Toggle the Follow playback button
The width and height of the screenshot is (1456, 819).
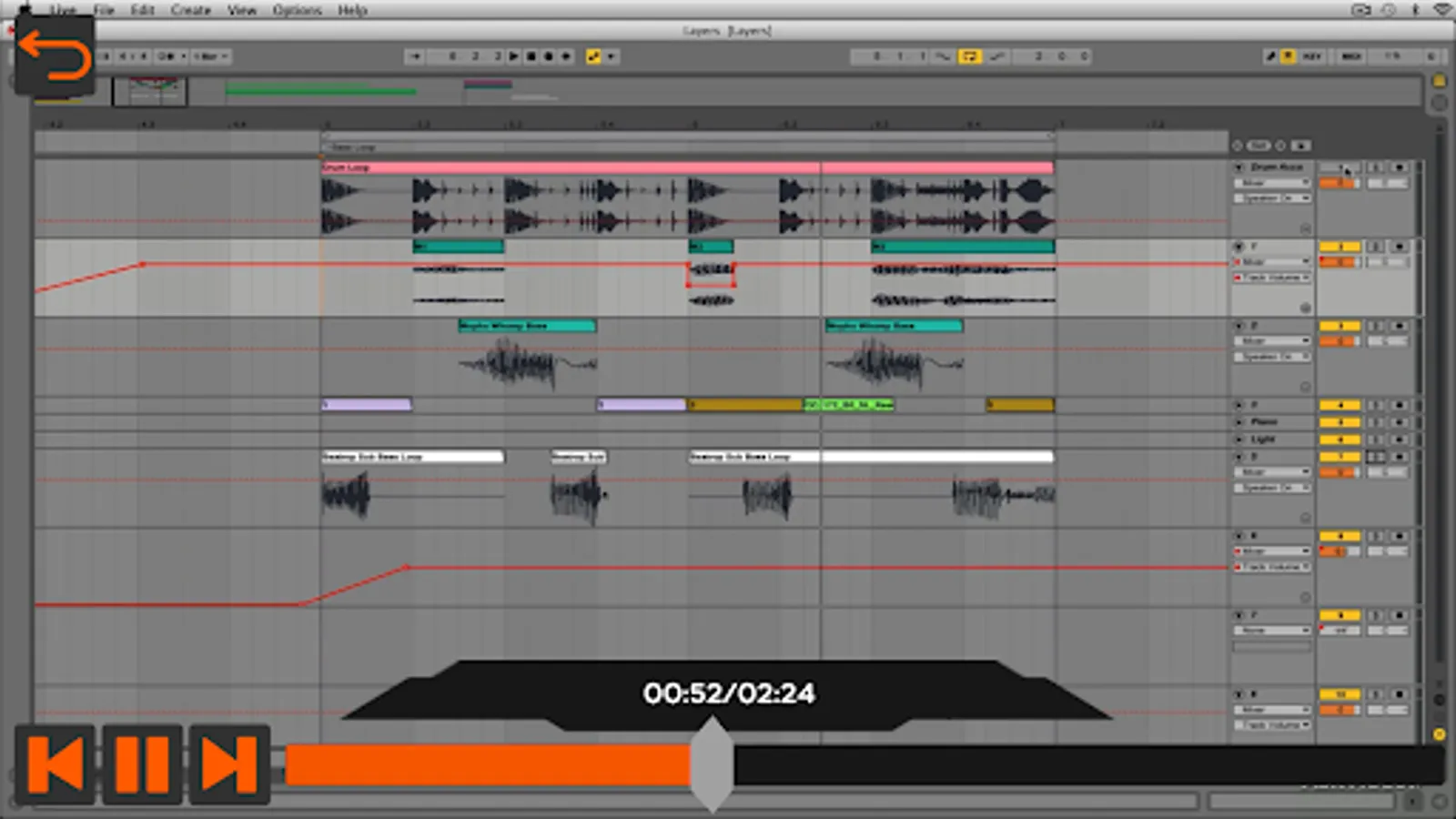[x=414, y=56]
